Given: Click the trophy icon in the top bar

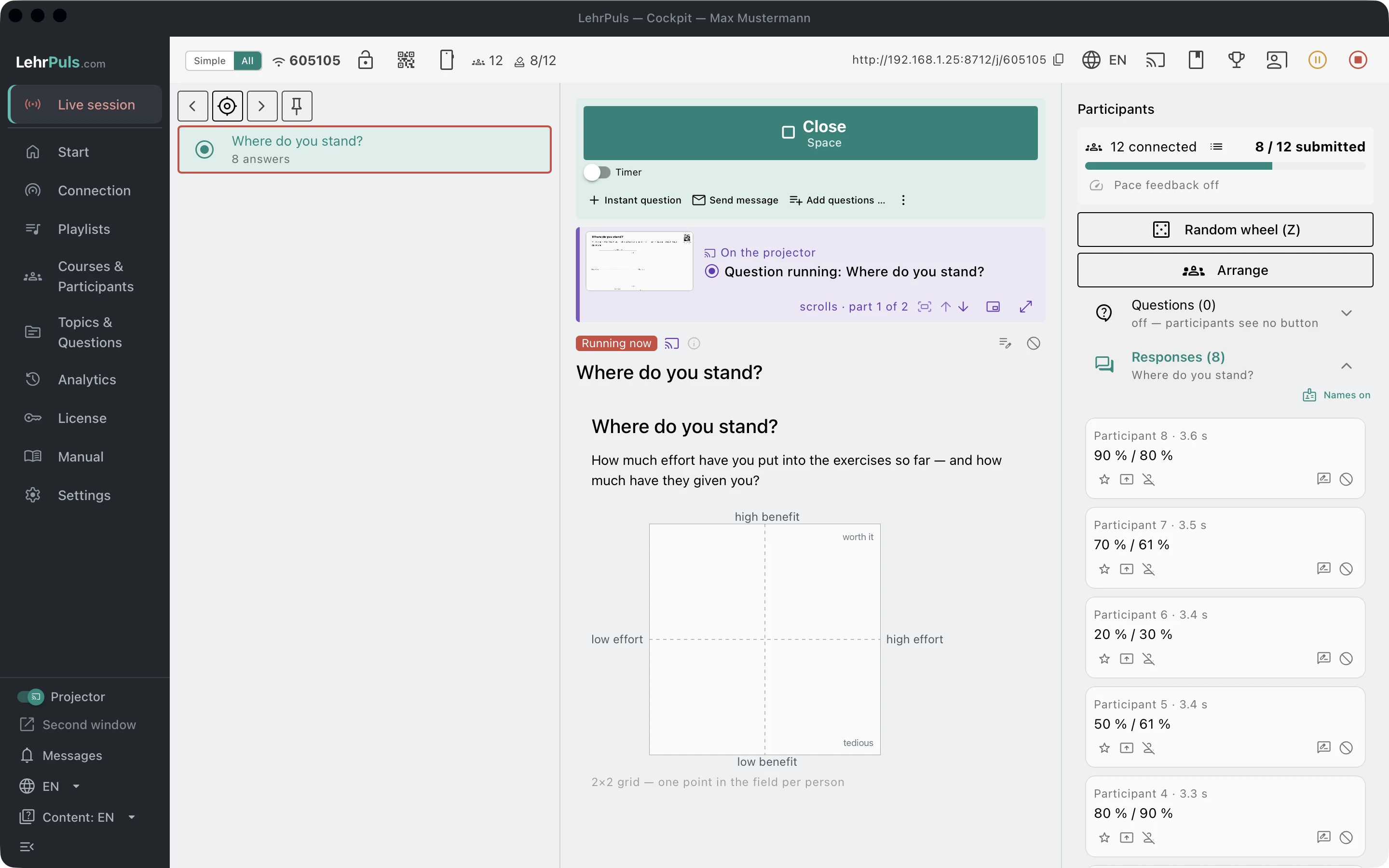Looking at the screenshot, I should pos(1236,60).
